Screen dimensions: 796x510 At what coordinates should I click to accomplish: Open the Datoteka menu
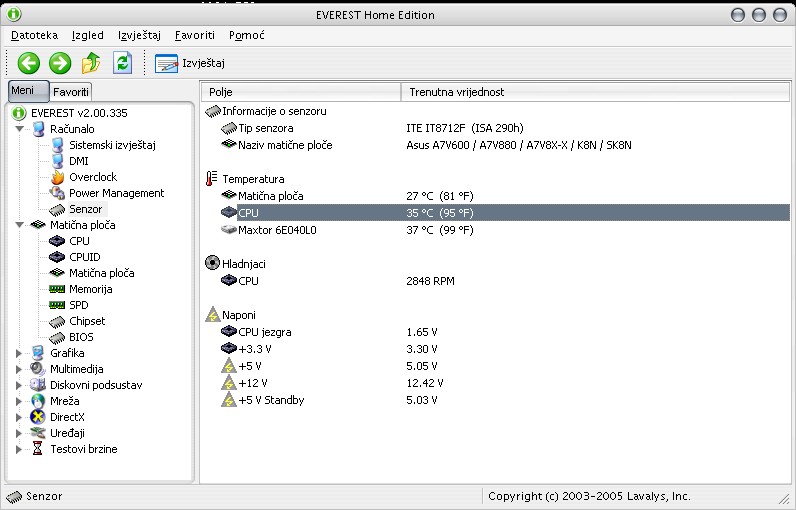click(35, 35)
